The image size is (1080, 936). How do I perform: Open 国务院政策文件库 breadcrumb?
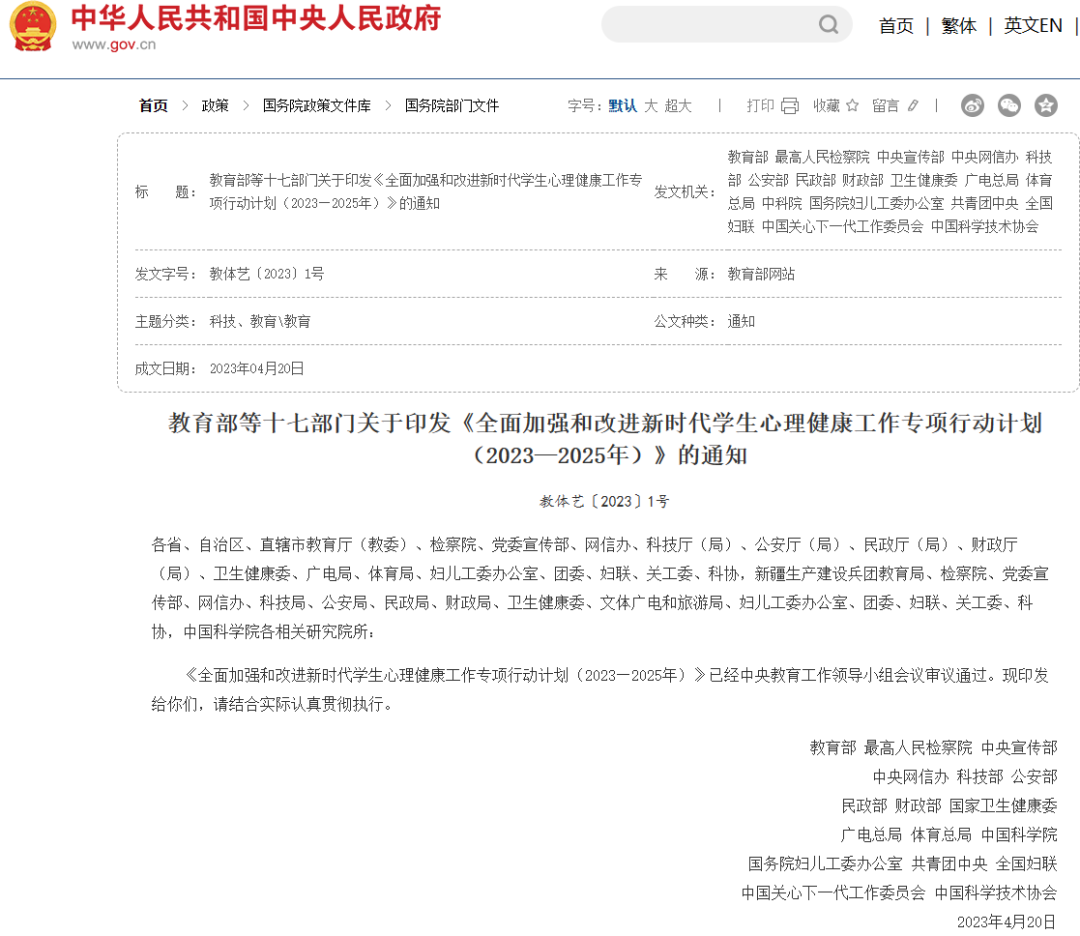click(x=316, y=106)
